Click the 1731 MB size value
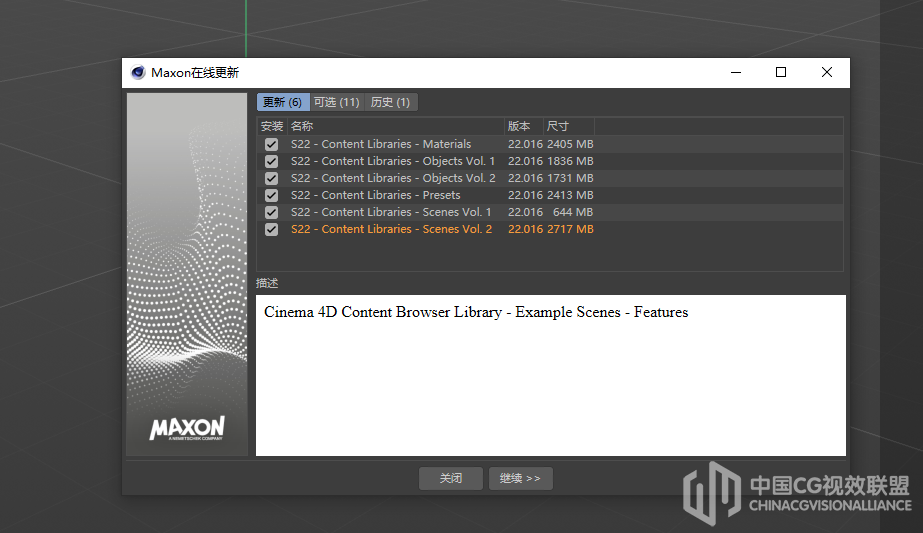This screenshot has height=533, width=923. pyautogui.click(x=570, y=178)
